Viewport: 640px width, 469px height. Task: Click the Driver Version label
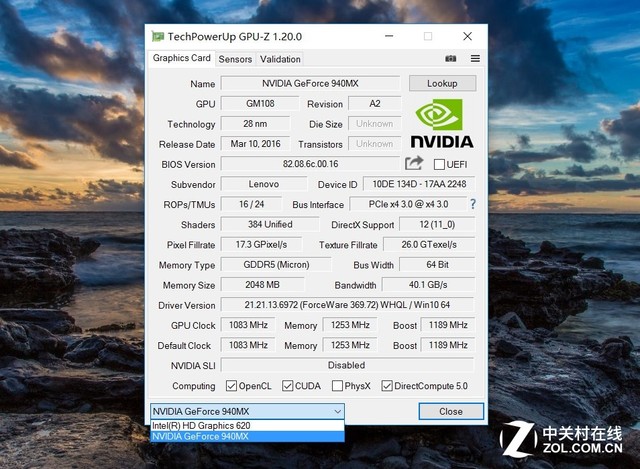[187, 305]
